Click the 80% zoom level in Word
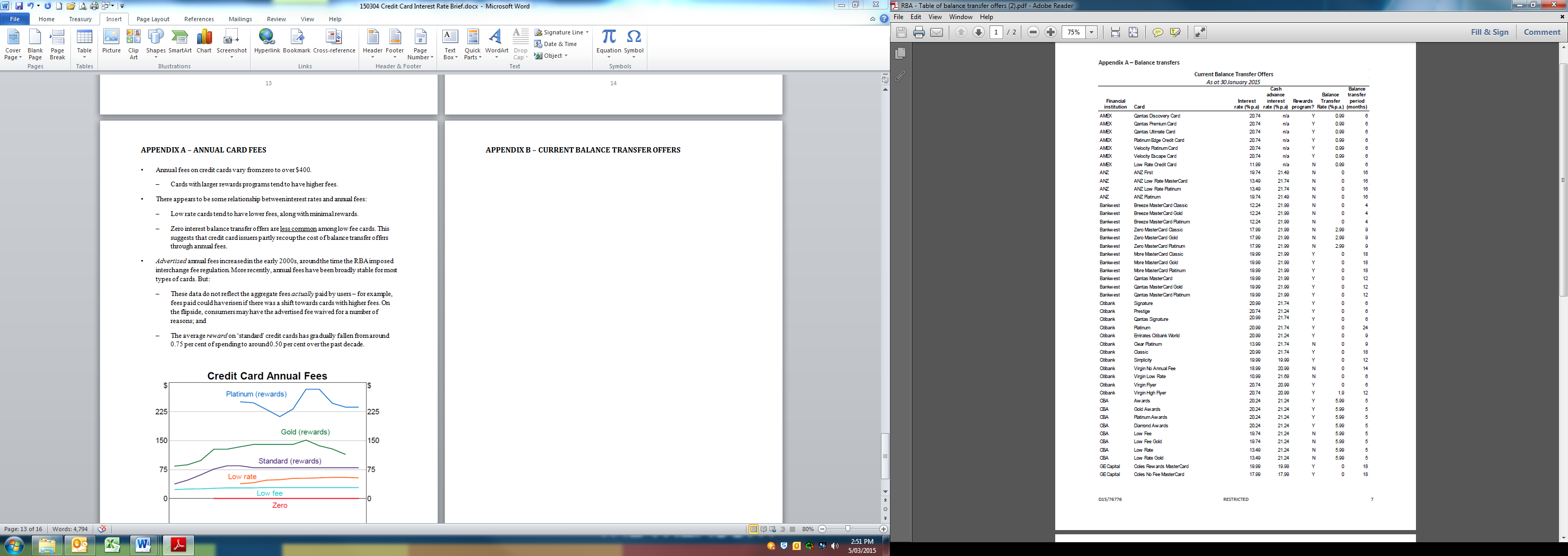 point(808,529)
